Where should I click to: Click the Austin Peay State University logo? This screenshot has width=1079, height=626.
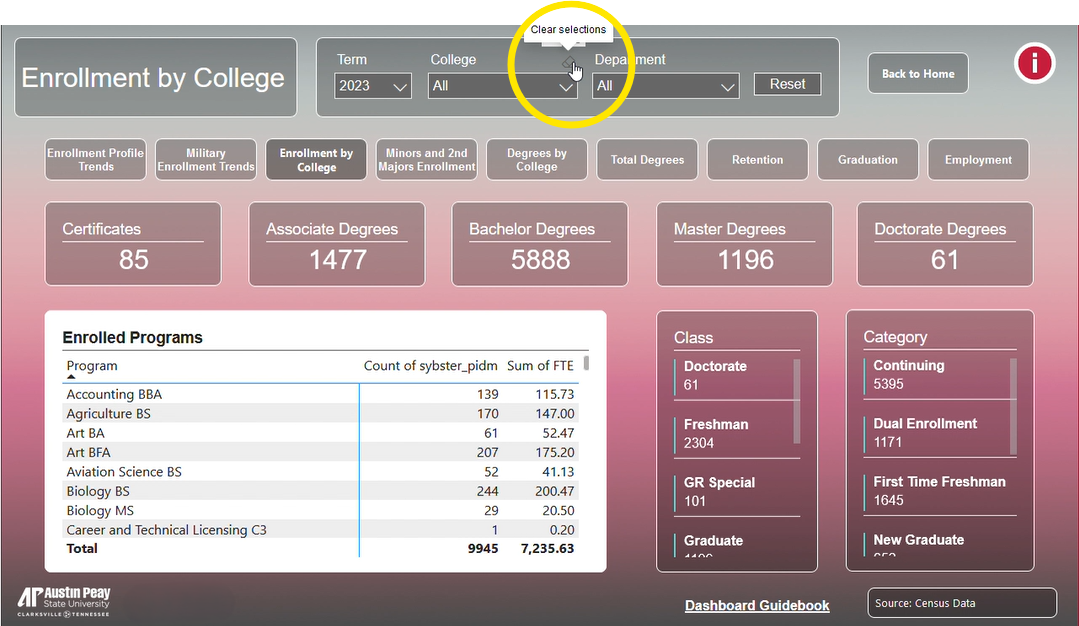pyautogui.click(x=64, y=600)
